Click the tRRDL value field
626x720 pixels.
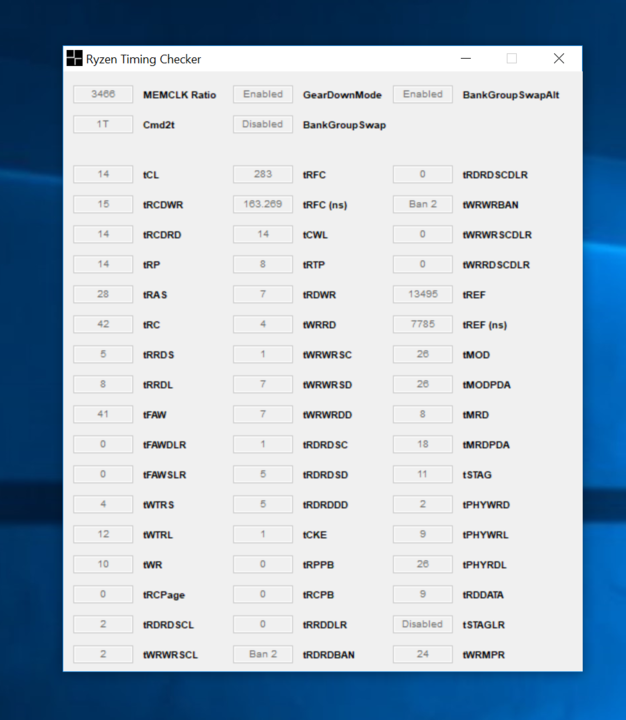coord(103,384)
